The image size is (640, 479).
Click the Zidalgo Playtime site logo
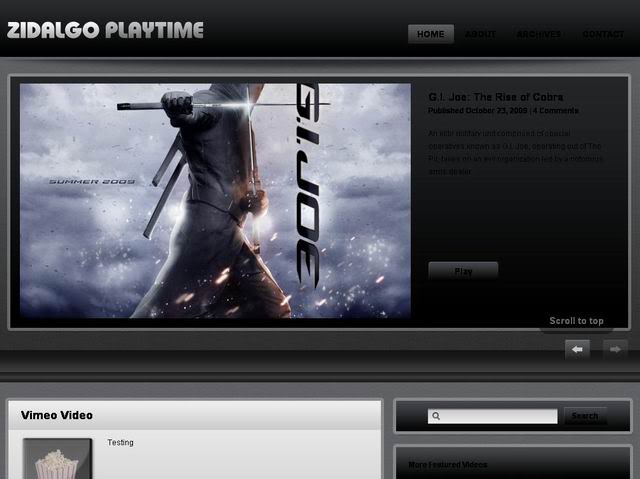pyautogui.click(x=105, y=30)
